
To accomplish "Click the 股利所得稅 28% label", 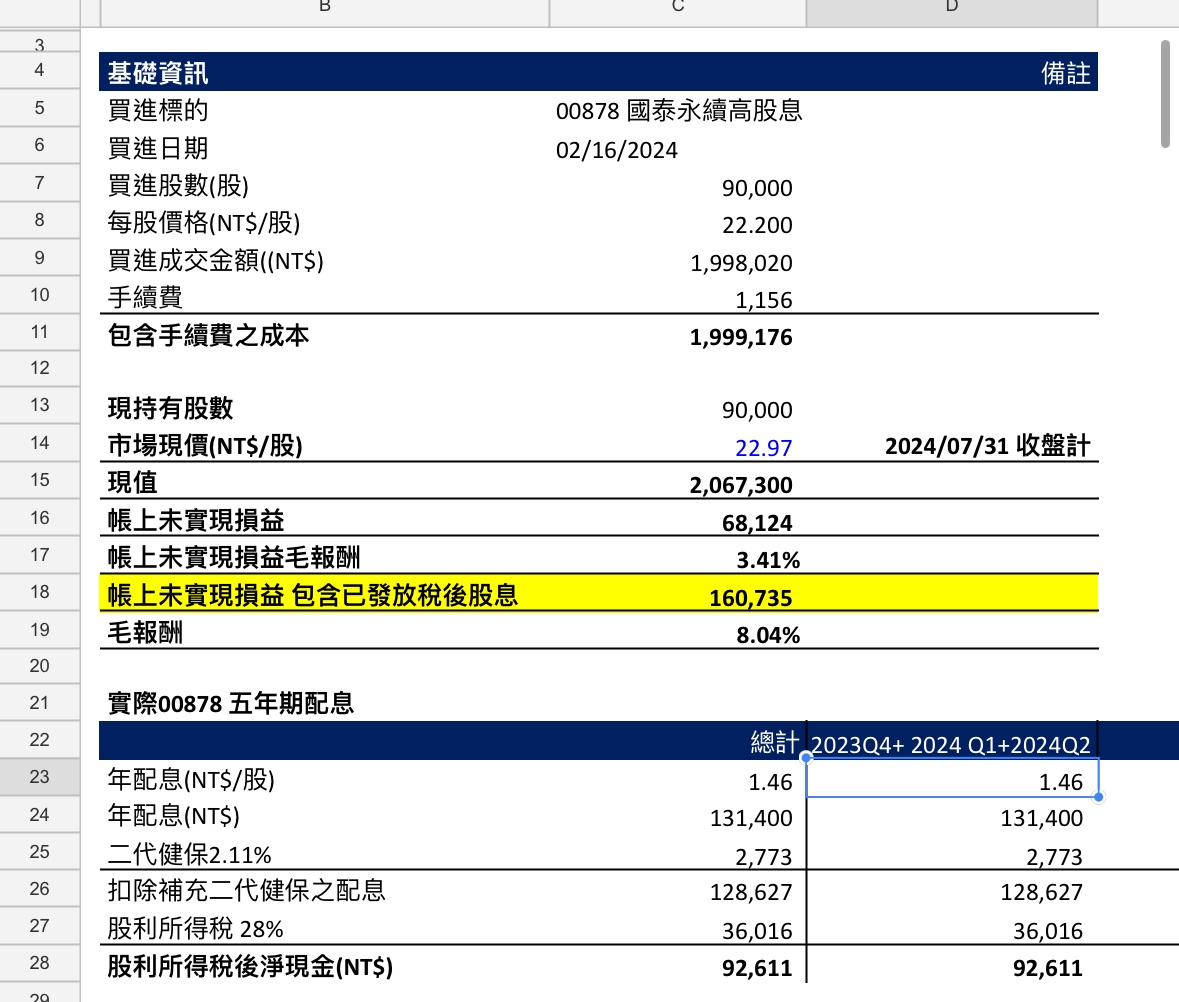I will tap(195, 929).
